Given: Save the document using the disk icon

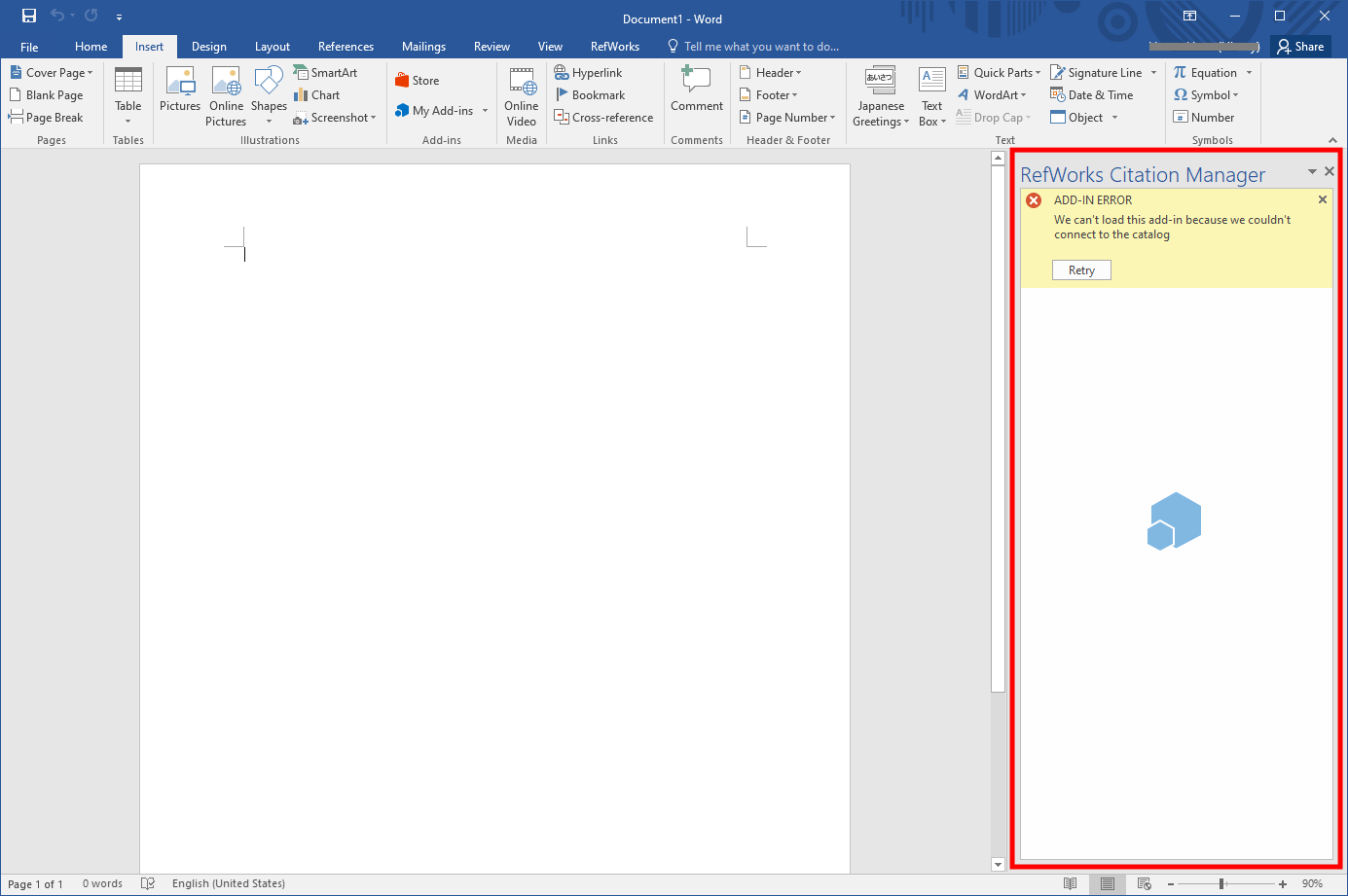Looking at the screenshot, I should pyautogui.click(x=29, y=16).
